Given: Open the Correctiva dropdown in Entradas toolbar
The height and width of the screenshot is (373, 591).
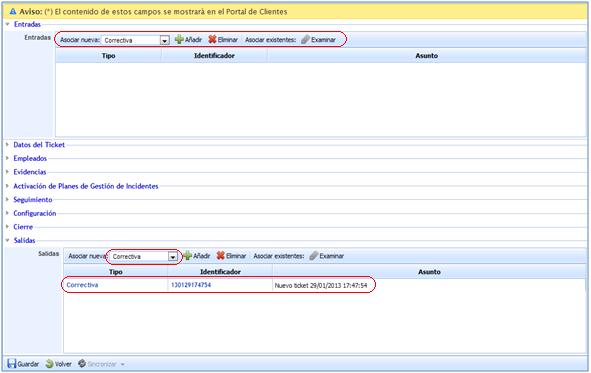Looking at the screenshot, I should [165, 40].
